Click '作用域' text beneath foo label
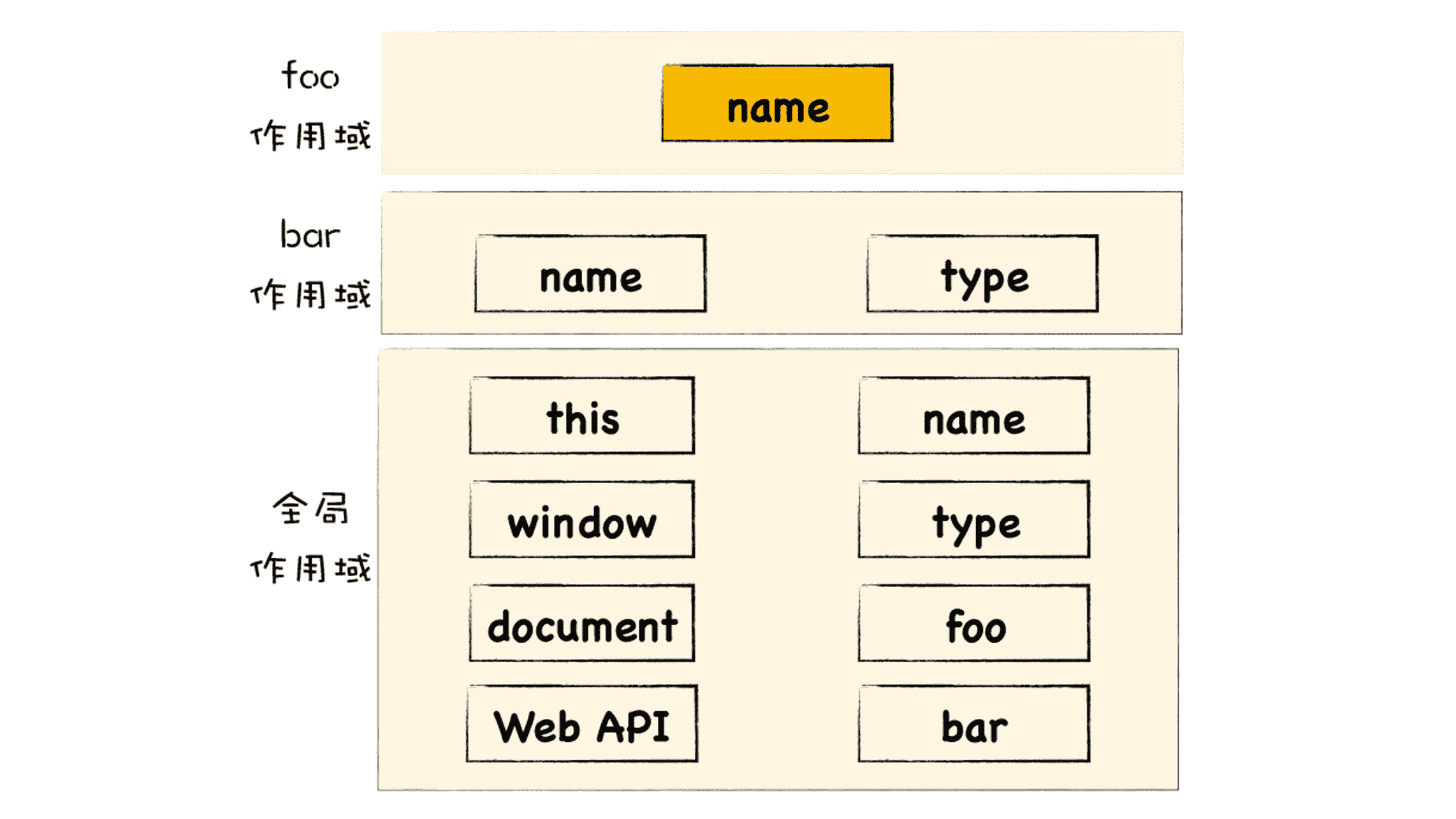This screenshot has height=819, width=1456. tap(310, 136)
